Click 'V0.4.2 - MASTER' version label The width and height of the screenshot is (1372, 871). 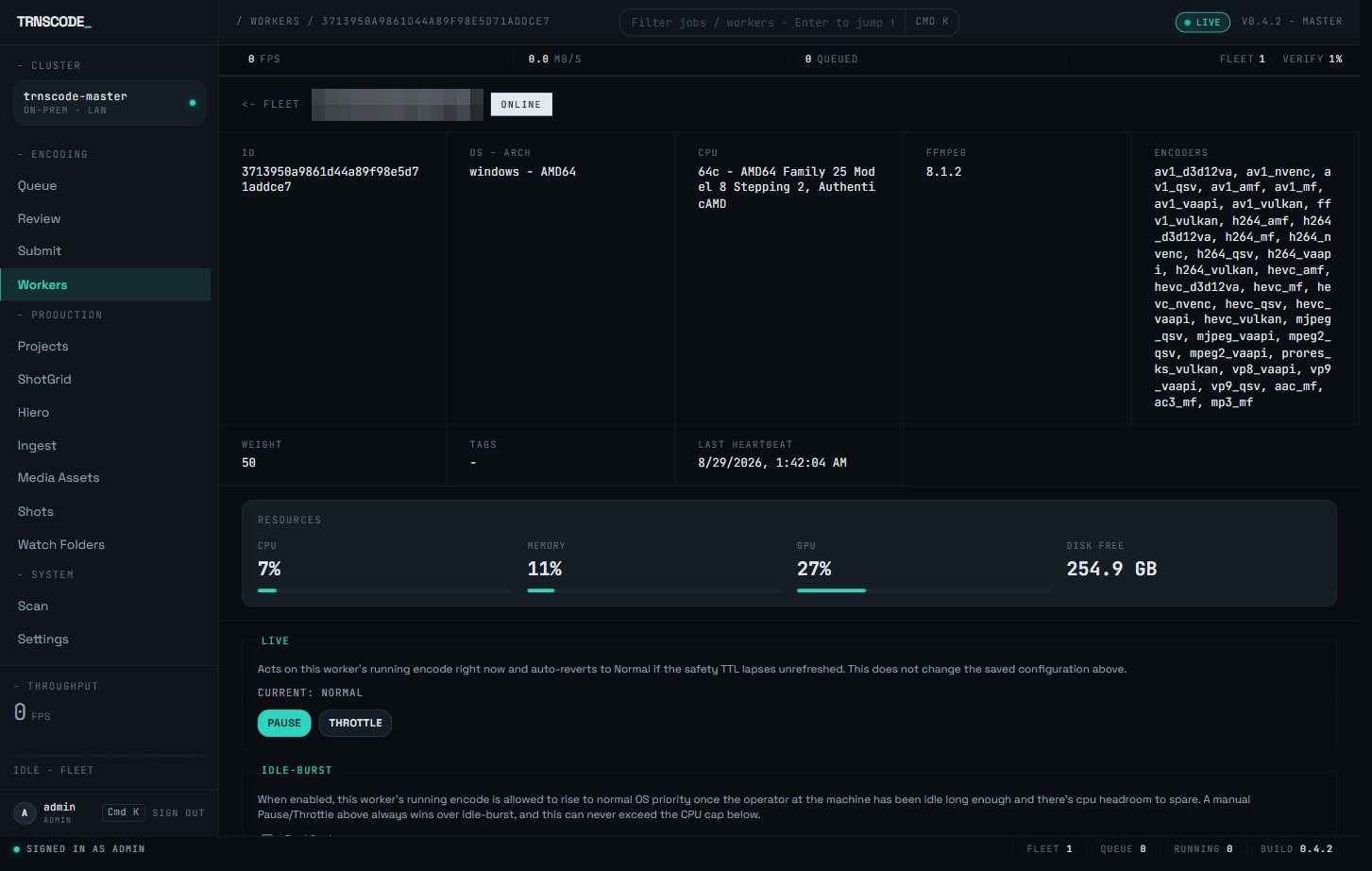tap(1292, 22)
